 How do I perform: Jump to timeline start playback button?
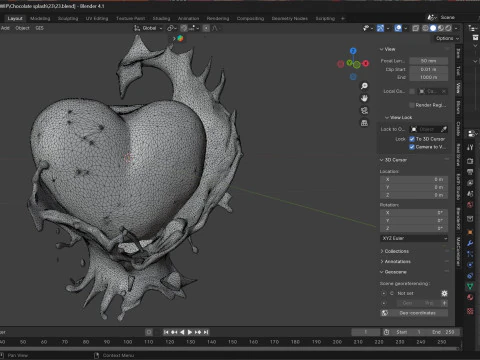click(x=166, y=332)
